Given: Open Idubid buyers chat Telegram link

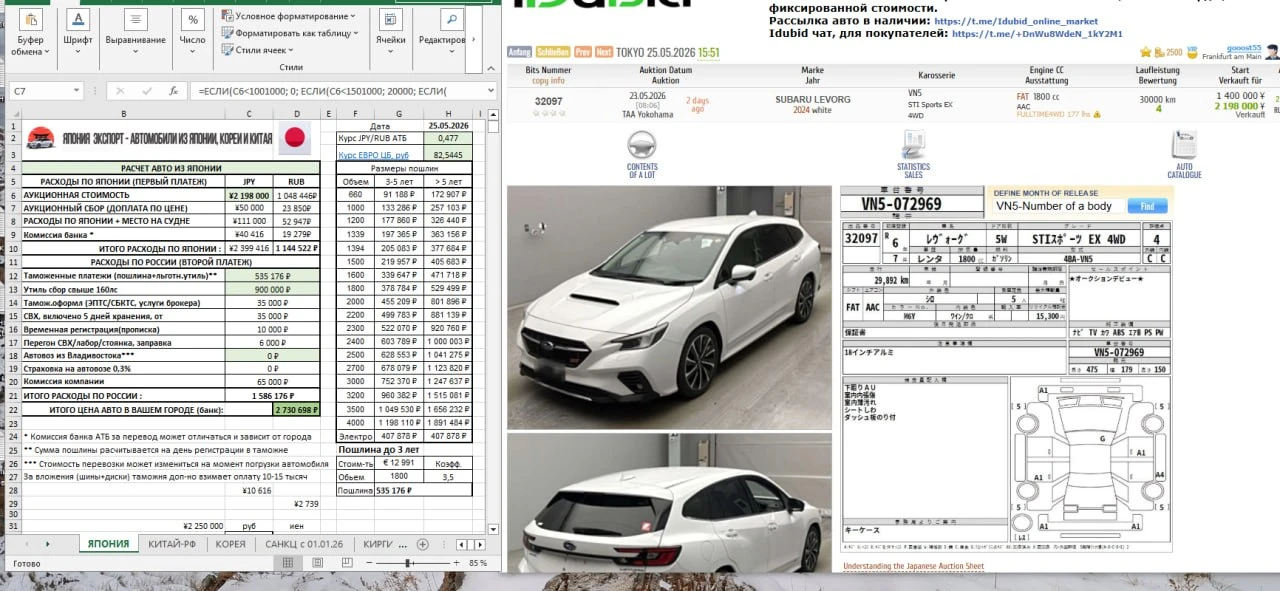Looking at the screenshot, I should coord(1037,33).
